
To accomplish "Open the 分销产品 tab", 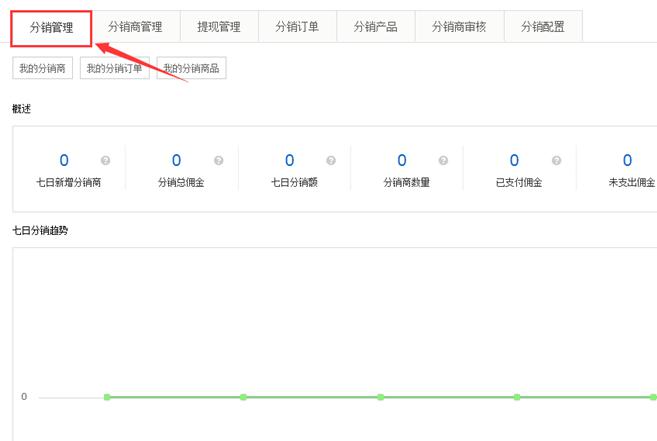I will [x=375, y=28].
